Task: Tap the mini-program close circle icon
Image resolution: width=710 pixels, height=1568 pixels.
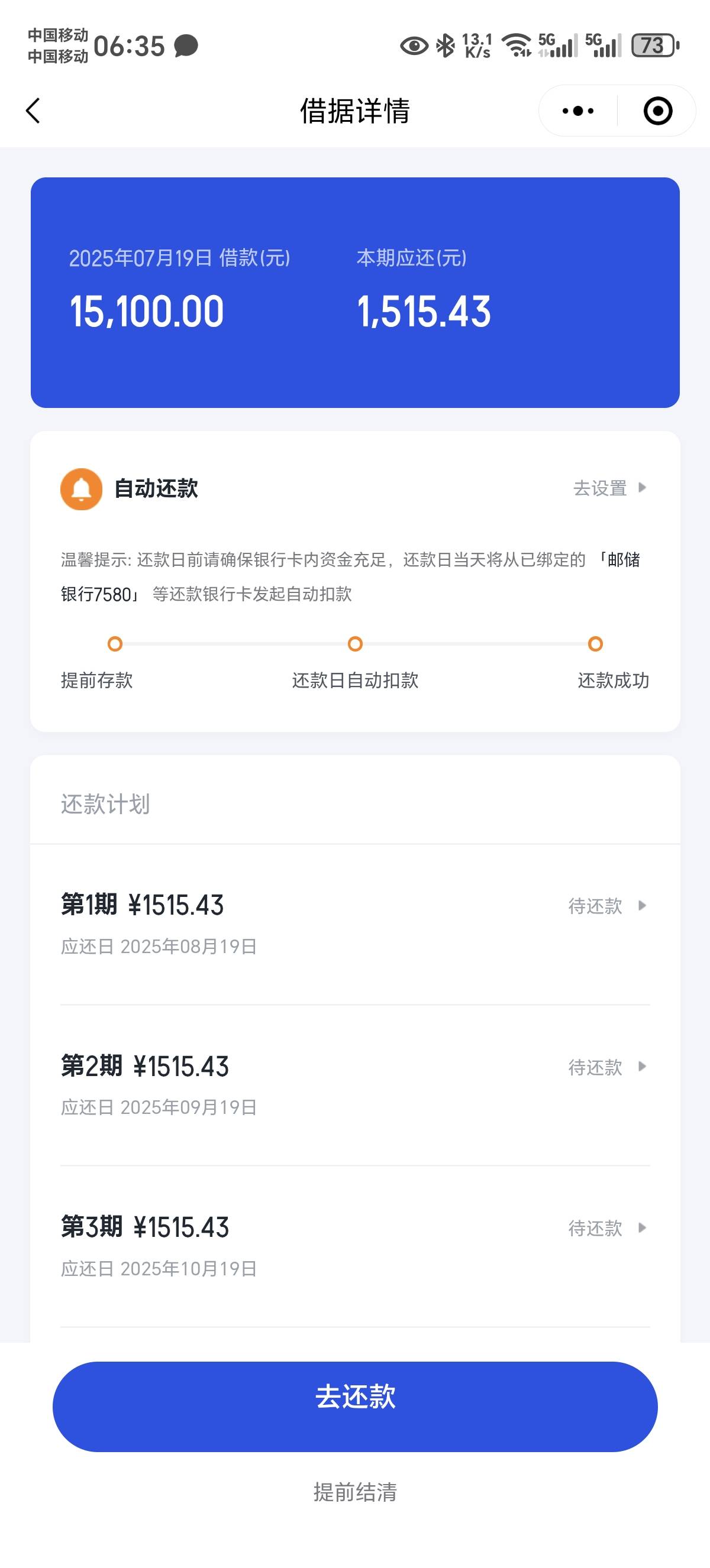Action: point(657,111)
